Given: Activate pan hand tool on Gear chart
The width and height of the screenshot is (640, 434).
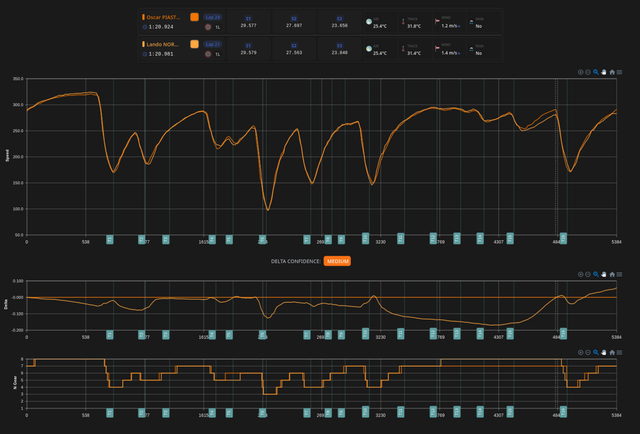Looking at the screenshot, I should coord(605,353).
